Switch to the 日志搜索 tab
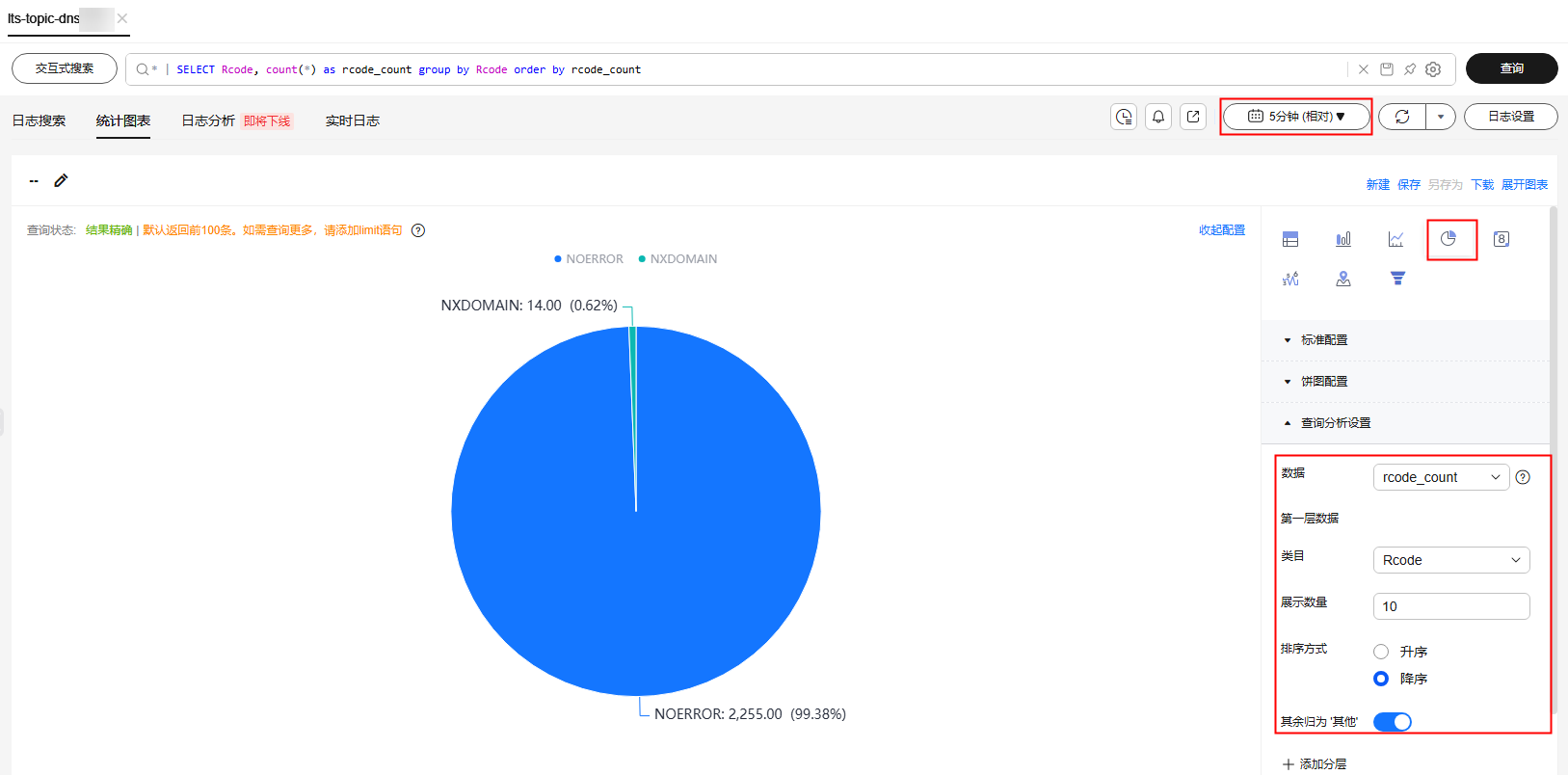The height and width of the screenshot is (775, 1568). (x=39, y=120)
